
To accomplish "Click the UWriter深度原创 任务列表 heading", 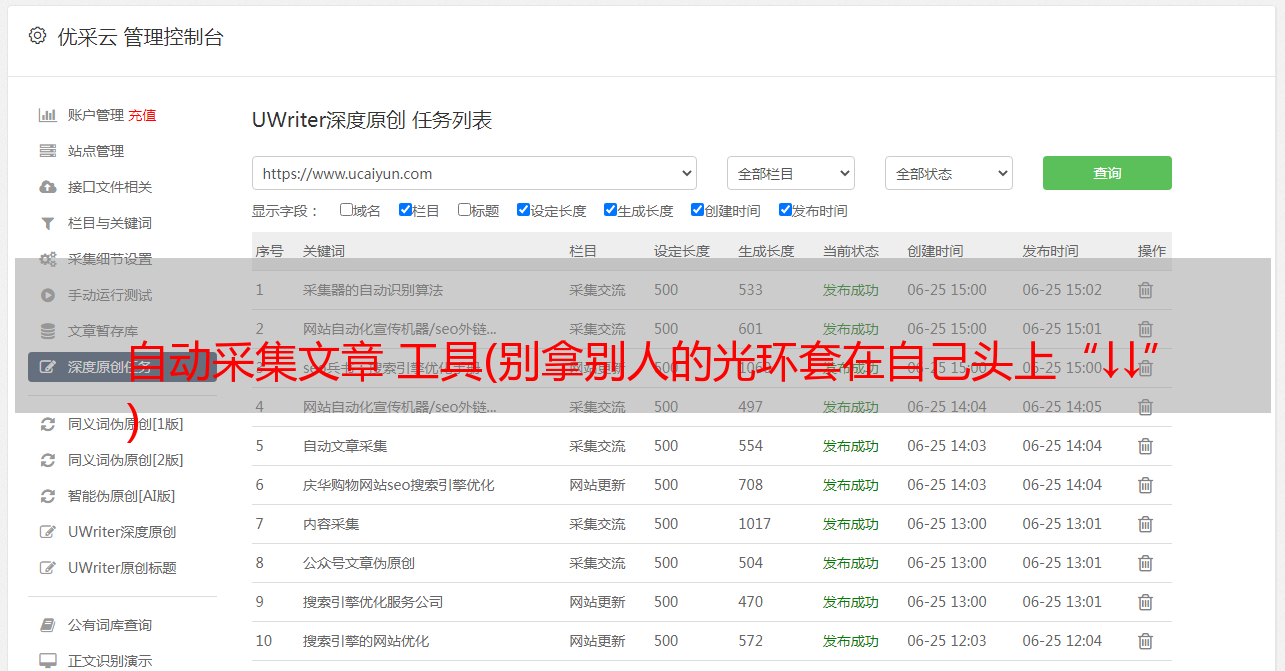I will [x=372, y=120].
